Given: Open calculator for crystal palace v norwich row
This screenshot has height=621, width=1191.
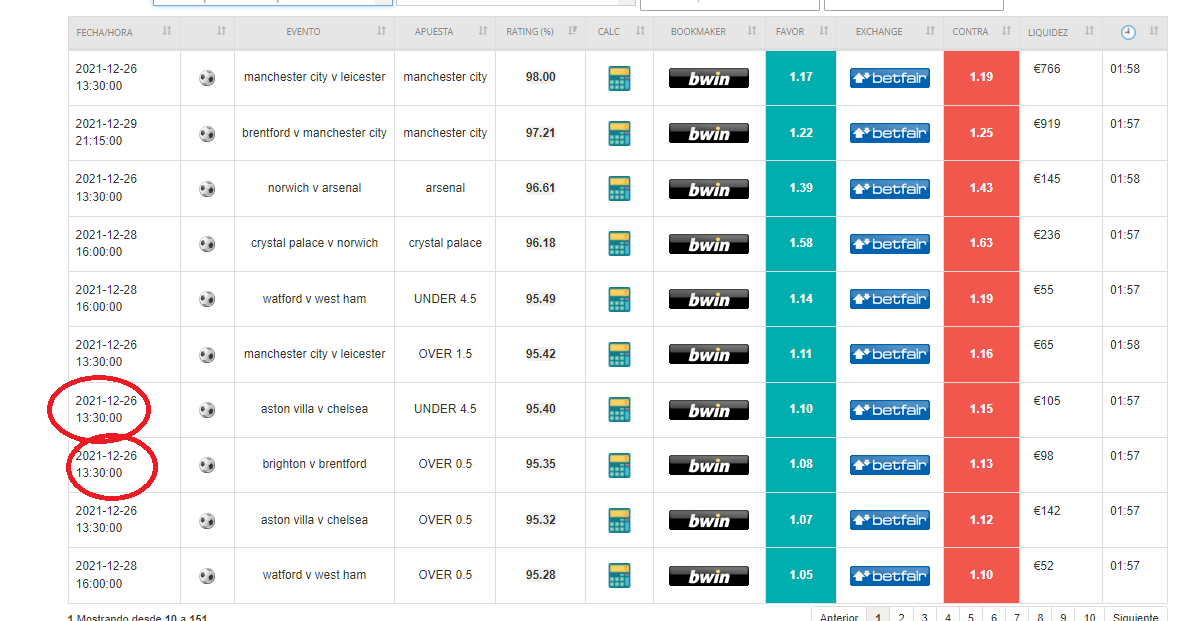Looking at the screenshot, I should point(619,244).
